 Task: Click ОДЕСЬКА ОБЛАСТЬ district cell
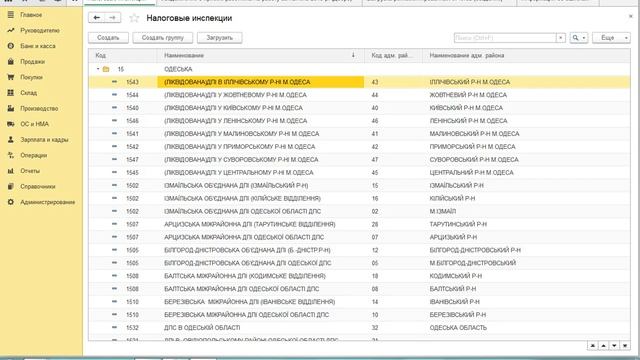pyautogui.click(x=458, y=328)
